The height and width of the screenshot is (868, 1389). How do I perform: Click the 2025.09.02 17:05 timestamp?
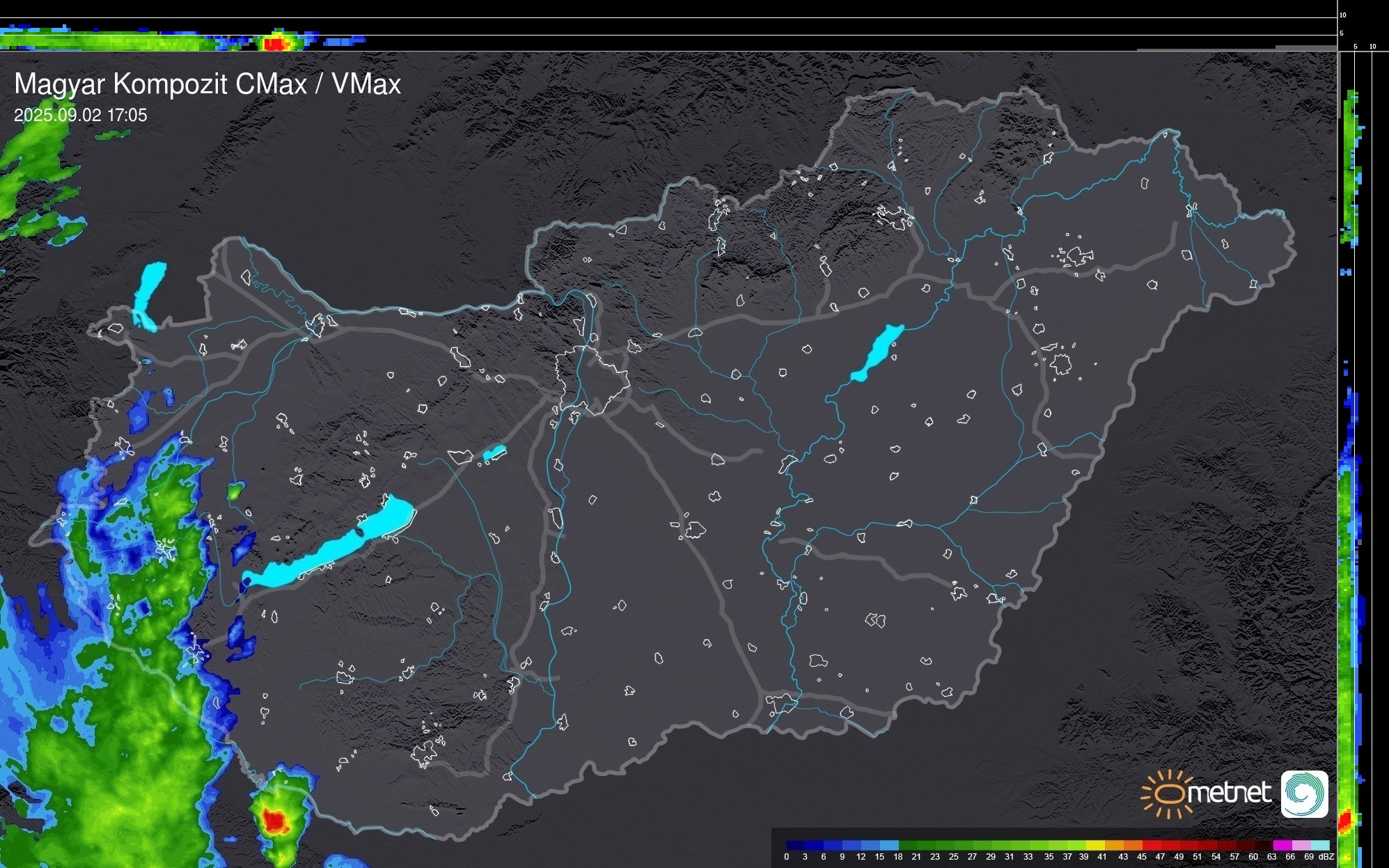[80, 116]
